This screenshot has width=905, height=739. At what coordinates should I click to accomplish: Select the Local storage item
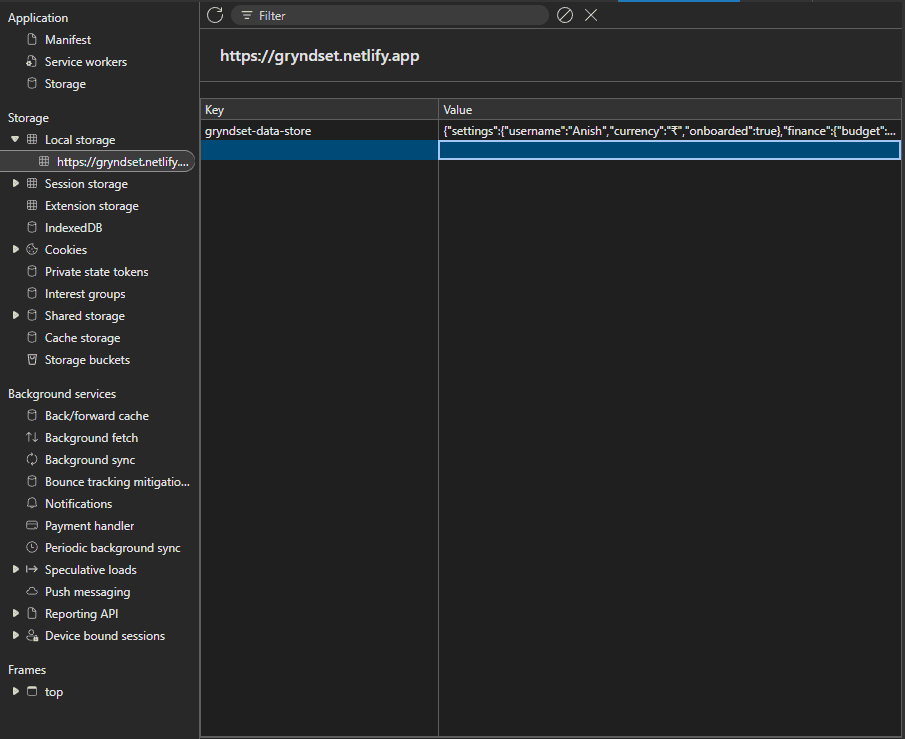coord(80,140)
